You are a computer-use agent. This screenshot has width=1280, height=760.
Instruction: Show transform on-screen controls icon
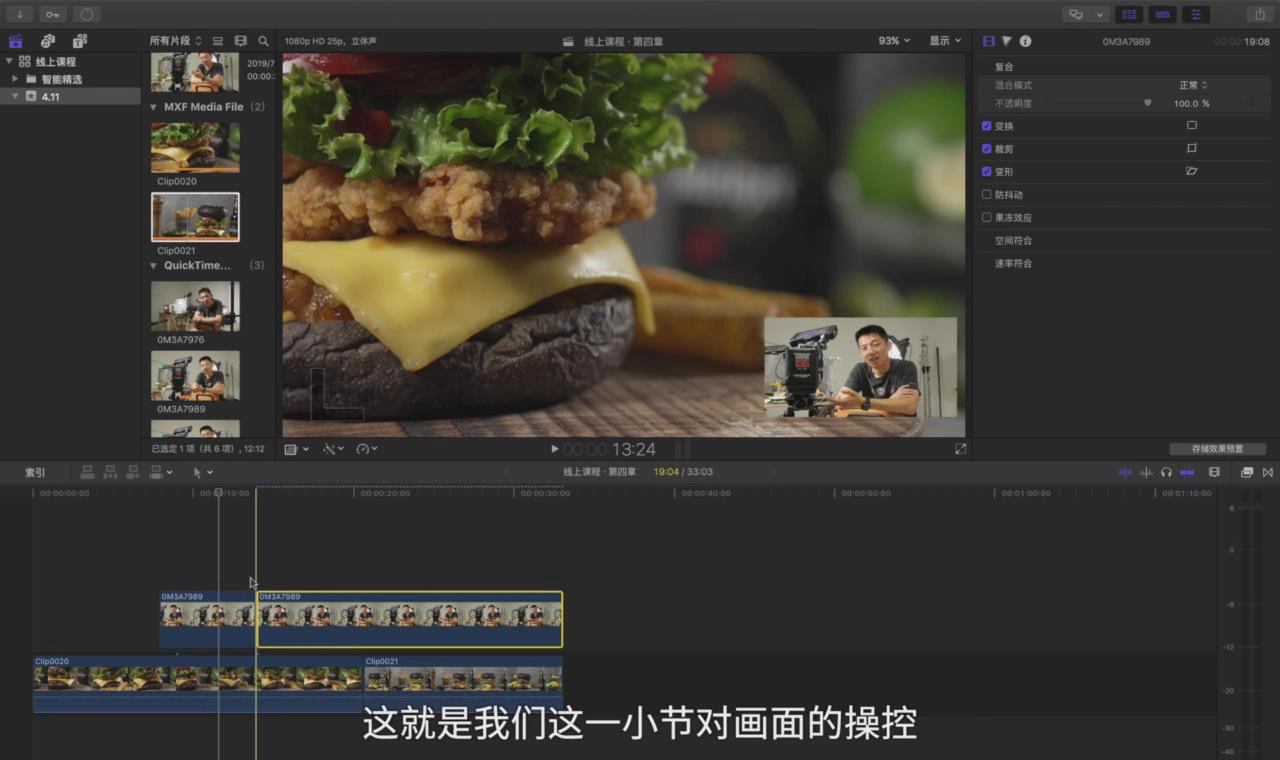[1191, 125]
